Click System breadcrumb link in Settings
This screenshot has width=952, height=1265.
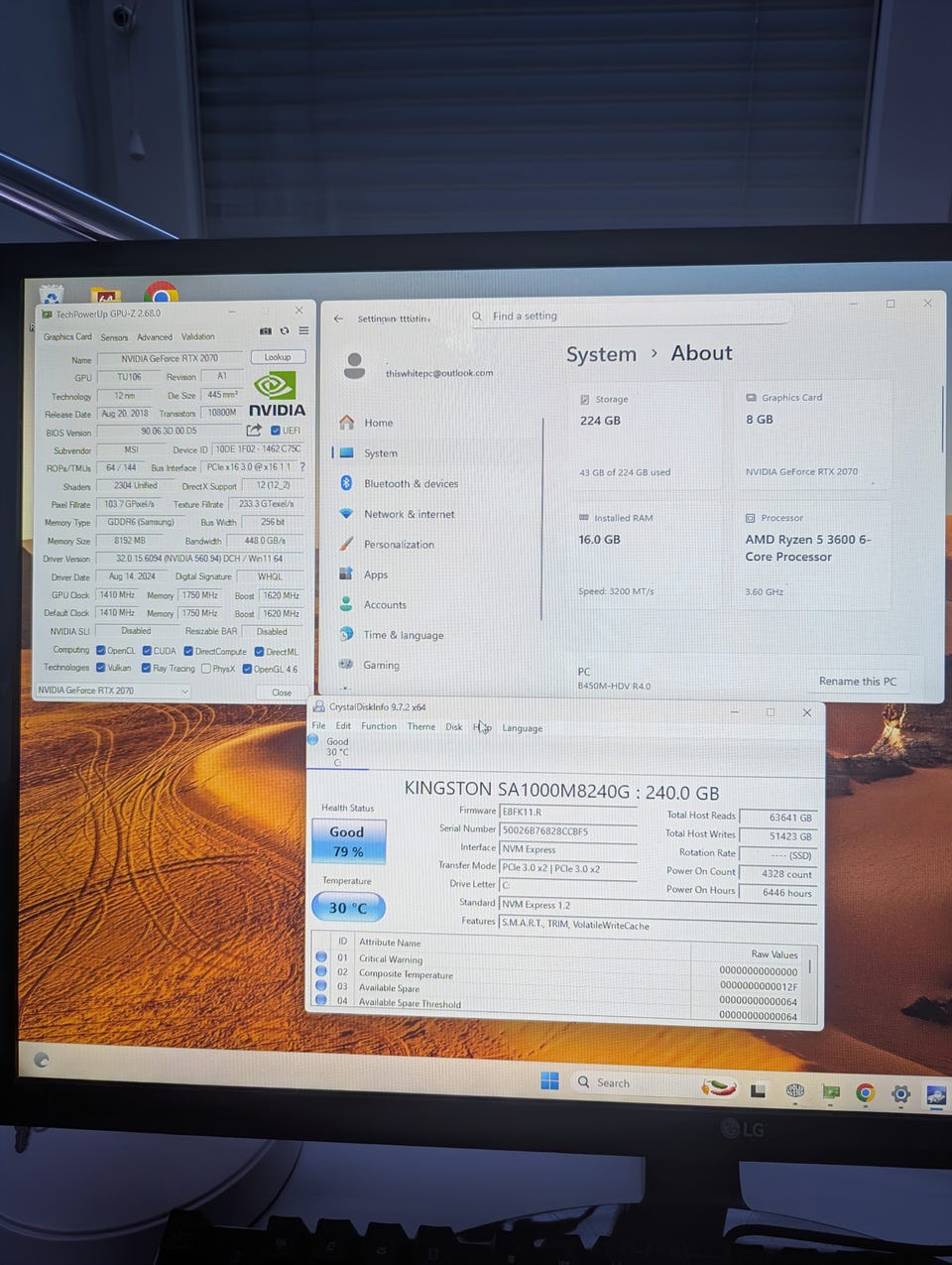pyautogui.click(x=601, y=354)
